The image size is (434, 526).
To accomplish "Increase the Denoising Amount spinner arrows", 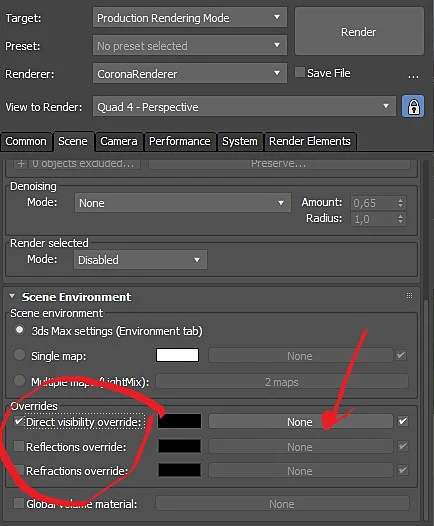I will (400, 200).
